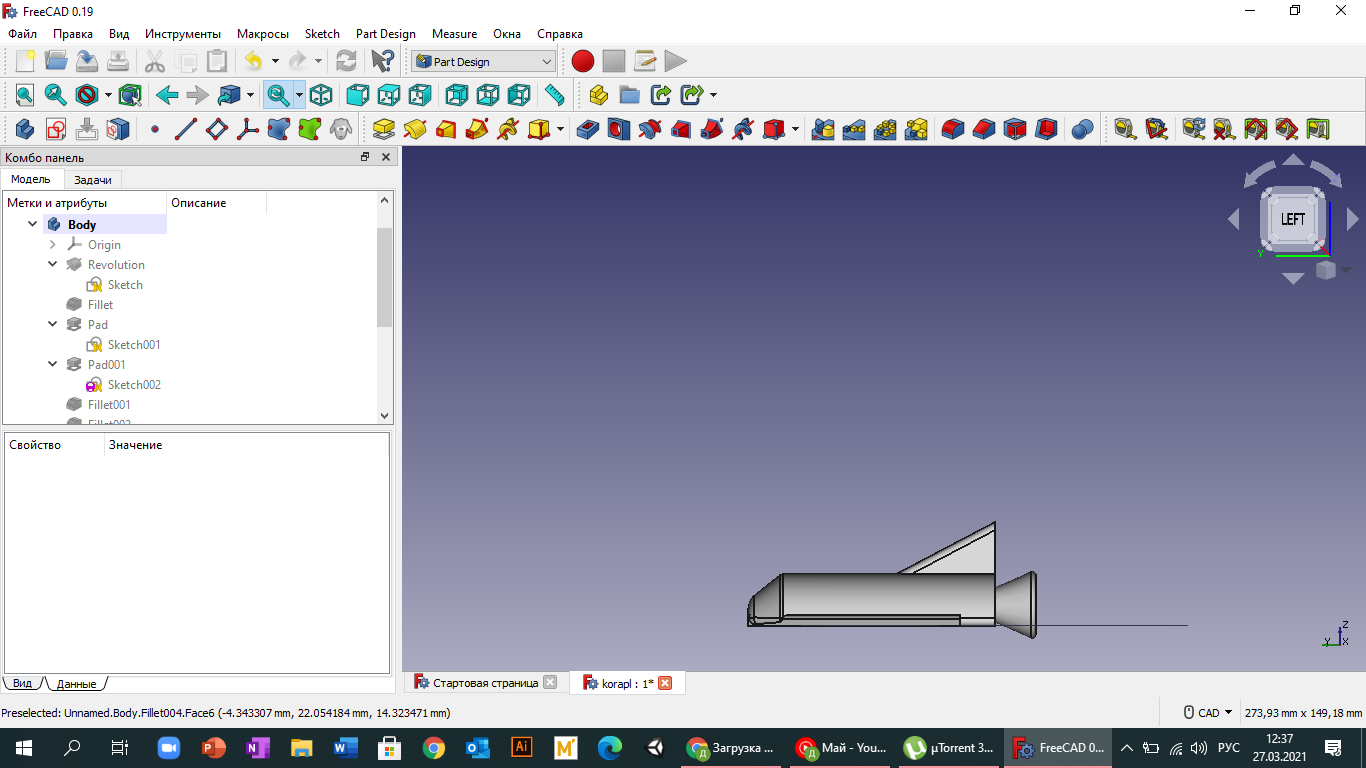Start macro recording with red circle
Image resolution: width=1366 pixels, height=768 pixels.
[x=583, y=61]
